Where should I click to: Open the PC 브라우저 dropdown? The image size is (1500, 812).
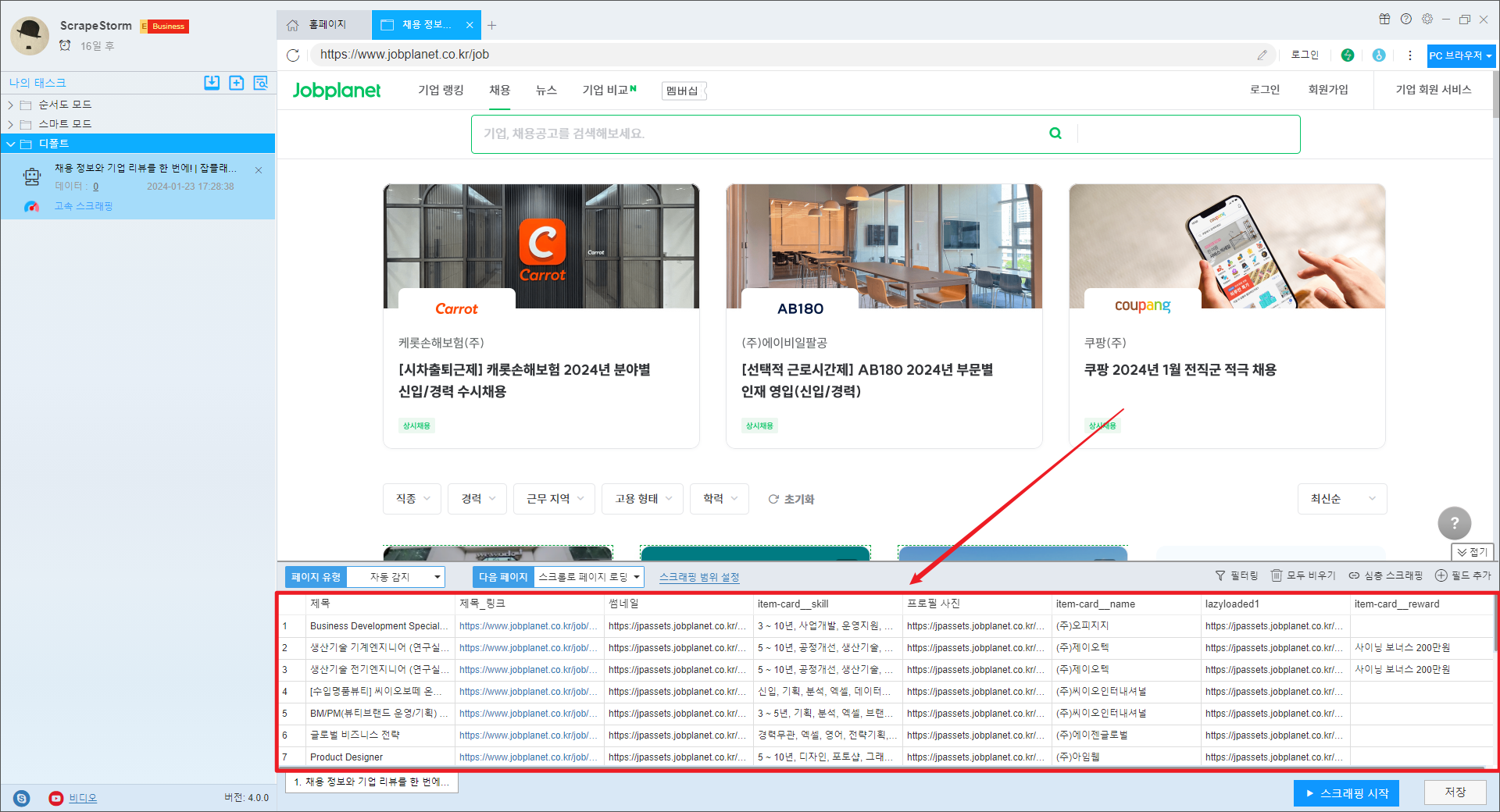pyautogui.click(x=1461, y=55)
